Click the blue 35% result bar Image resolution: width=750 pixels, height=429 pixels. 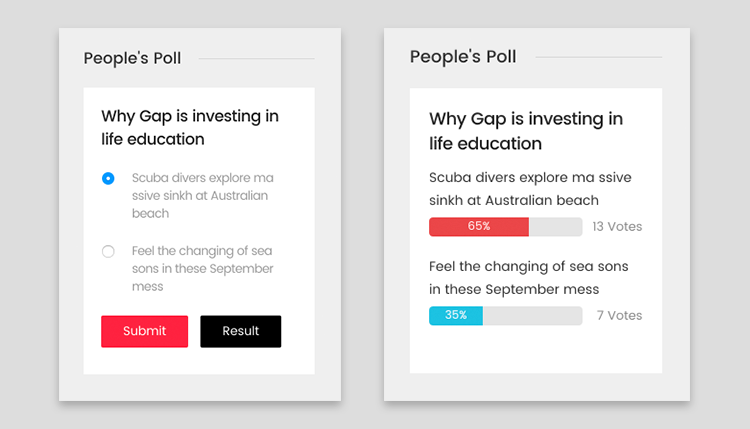(x=456, y=316)
